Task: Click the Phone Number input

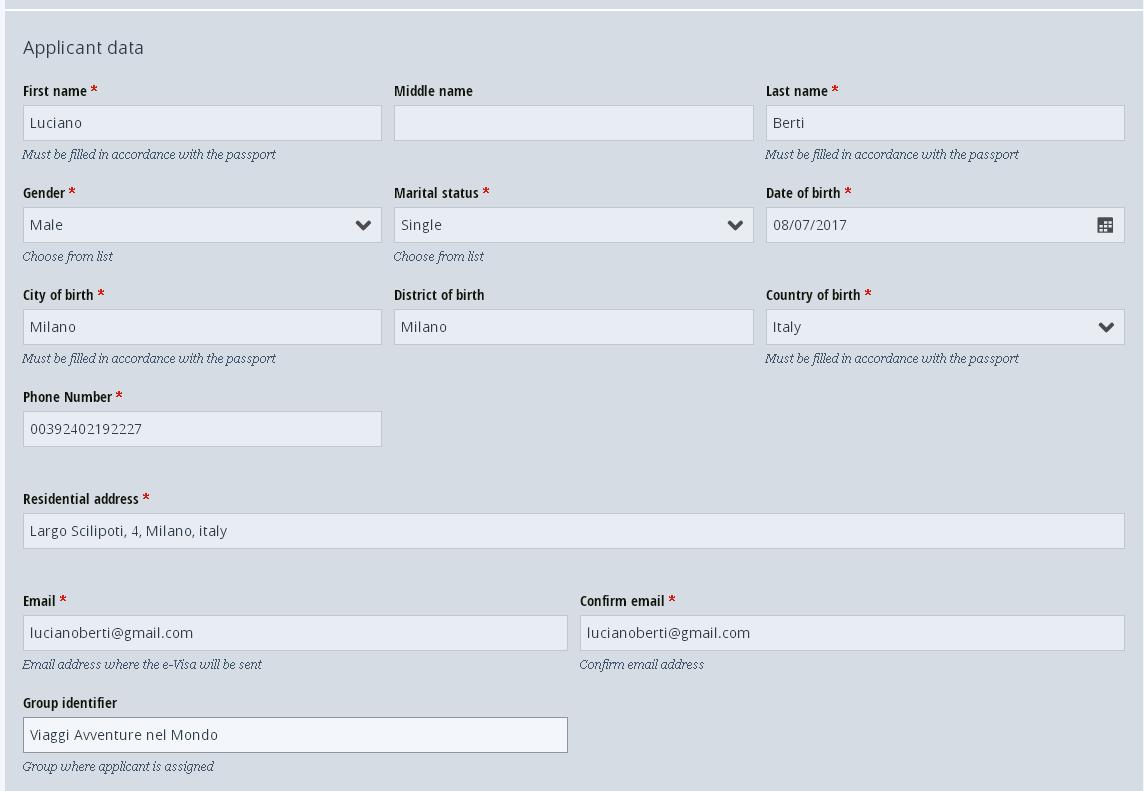Action: 202,429
